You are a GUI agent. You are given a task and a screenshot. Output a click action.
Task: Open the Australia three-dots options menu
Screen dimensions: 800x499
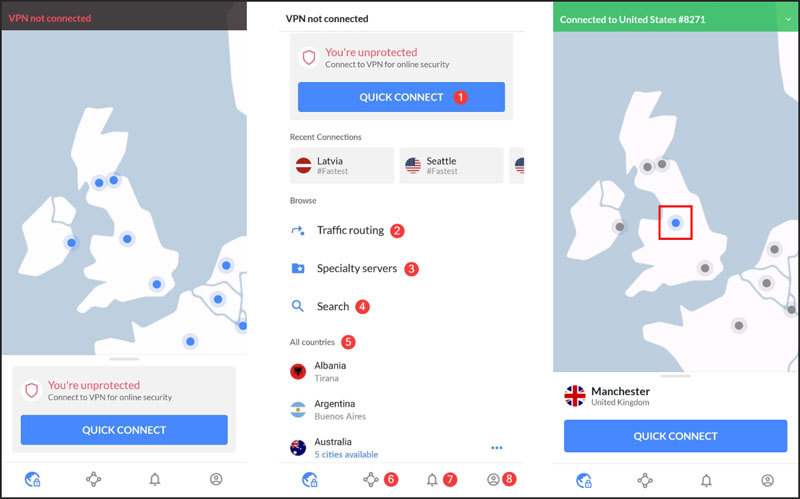point(497,447)
